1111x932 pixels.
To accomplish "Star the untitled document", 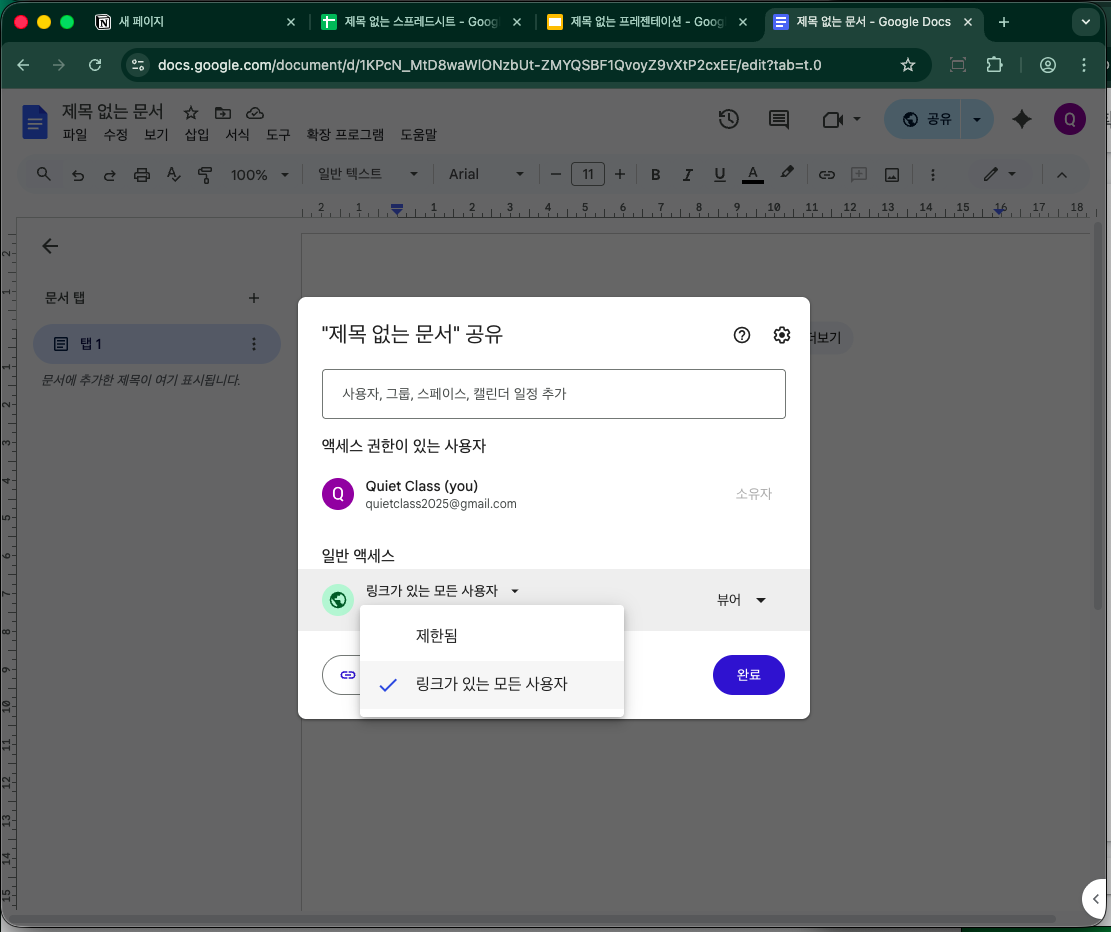I will 191,113.
